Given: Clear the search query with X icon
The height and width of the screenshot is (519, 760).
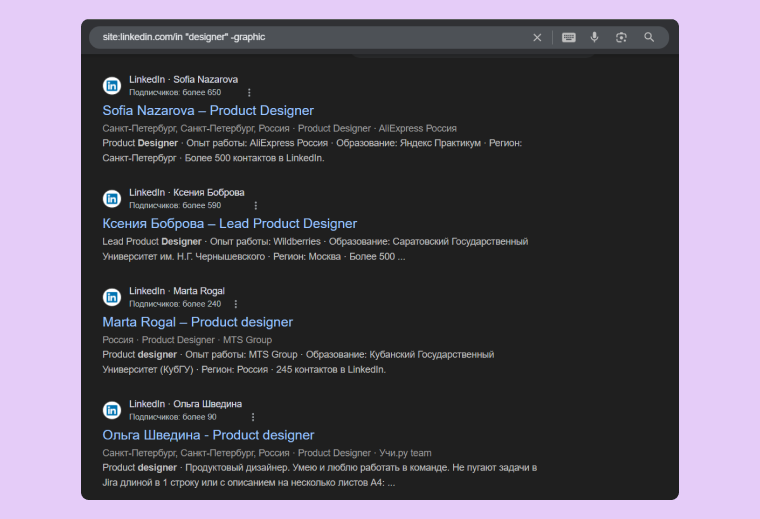Looking at the screenshot, I should click(537, 37).
